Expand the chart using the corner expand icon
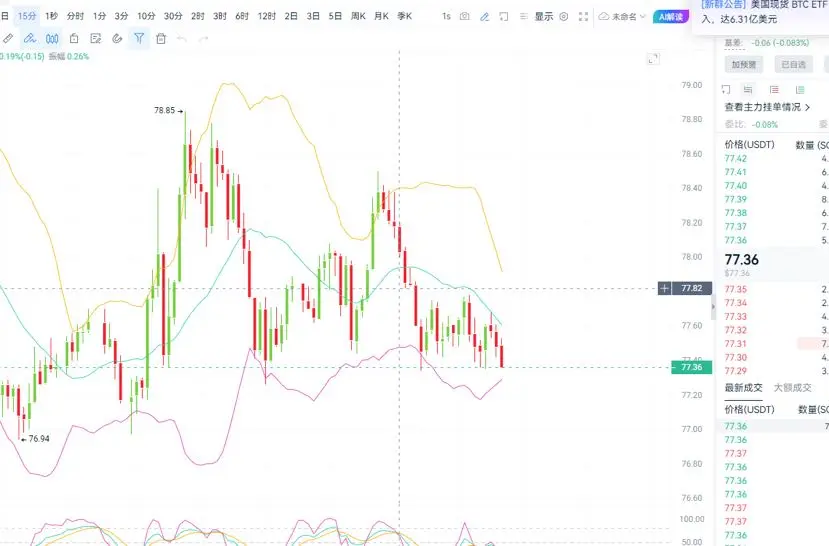Image resolution: width=829 pixels, height=546 pixels. click(653, 59)
